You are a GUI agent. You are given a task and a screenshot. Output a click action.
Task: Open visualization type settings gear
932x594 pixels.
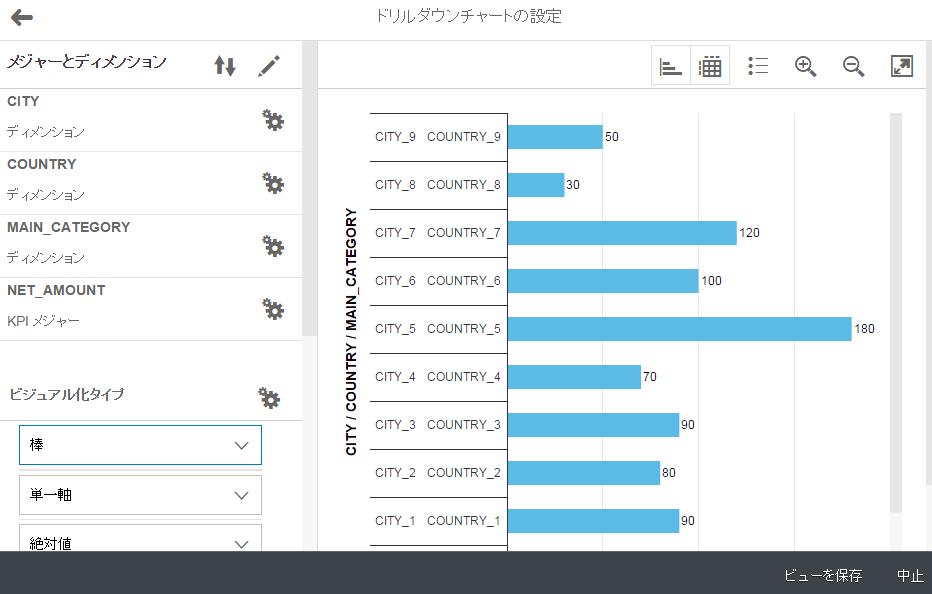[x=269, y=398]
